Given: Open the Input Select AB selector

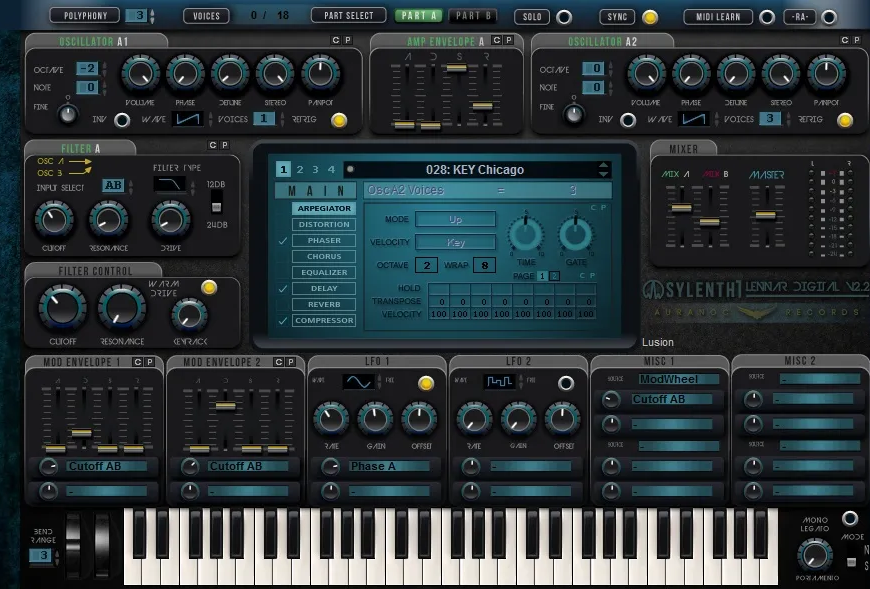Looking at the screenshot, I should pyautogui.click(x=113, y=185).
